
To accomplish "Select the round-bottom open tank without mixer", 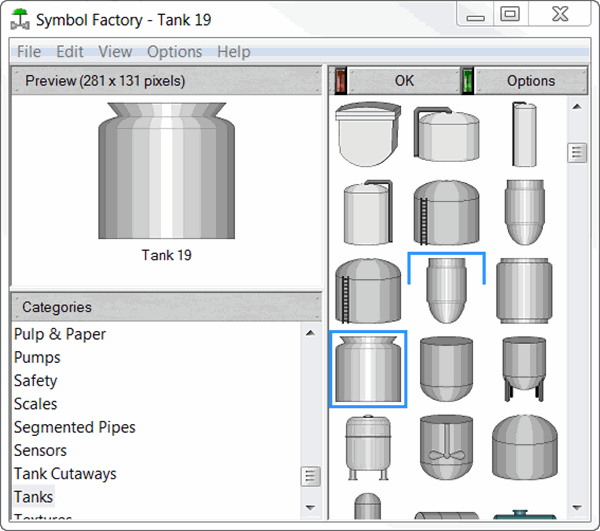I will [446, 369].
